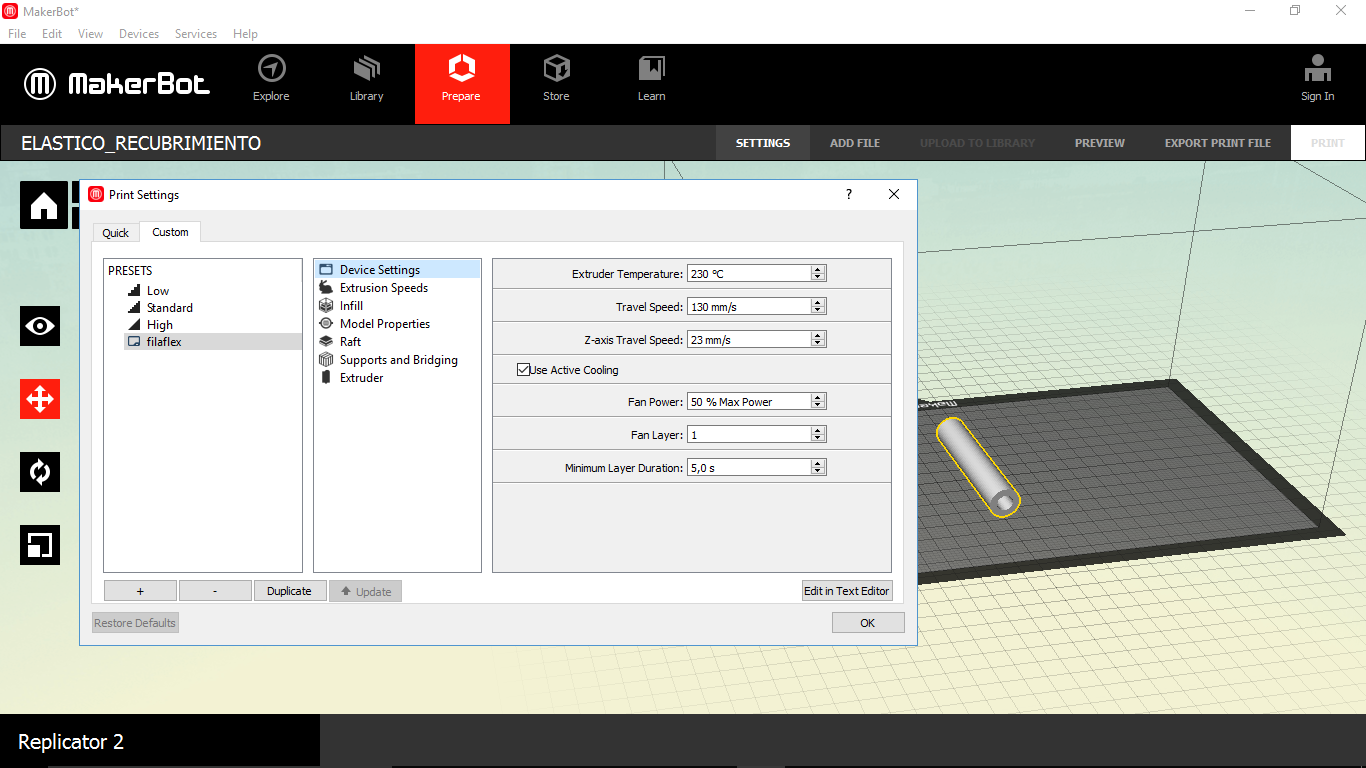Close the Print Settings dialog

pyautogui.click(x=894, y=194)
